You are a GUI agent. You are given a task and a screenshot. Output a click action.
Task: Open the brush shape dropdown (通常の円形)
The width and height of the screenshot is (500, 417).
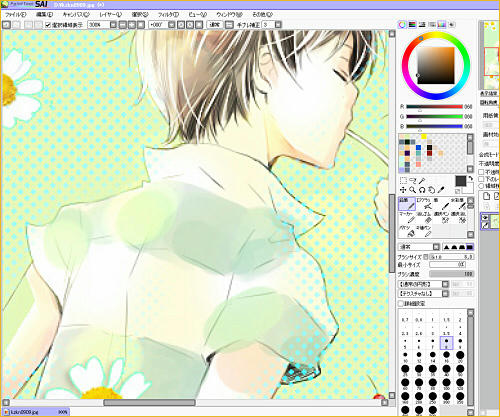tap(445, 284)
